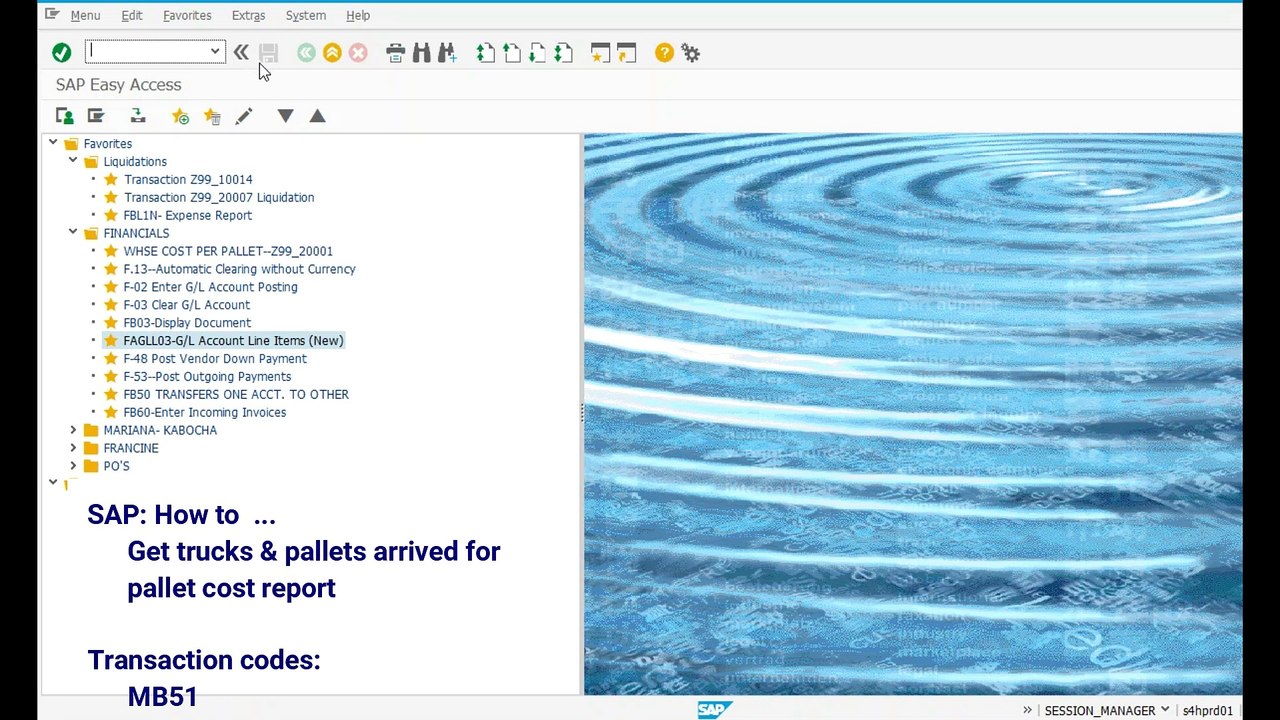The image size is (1280, 720).
Task: Click the s4hprd01 server name in status bar
Action: (1208, 711)
